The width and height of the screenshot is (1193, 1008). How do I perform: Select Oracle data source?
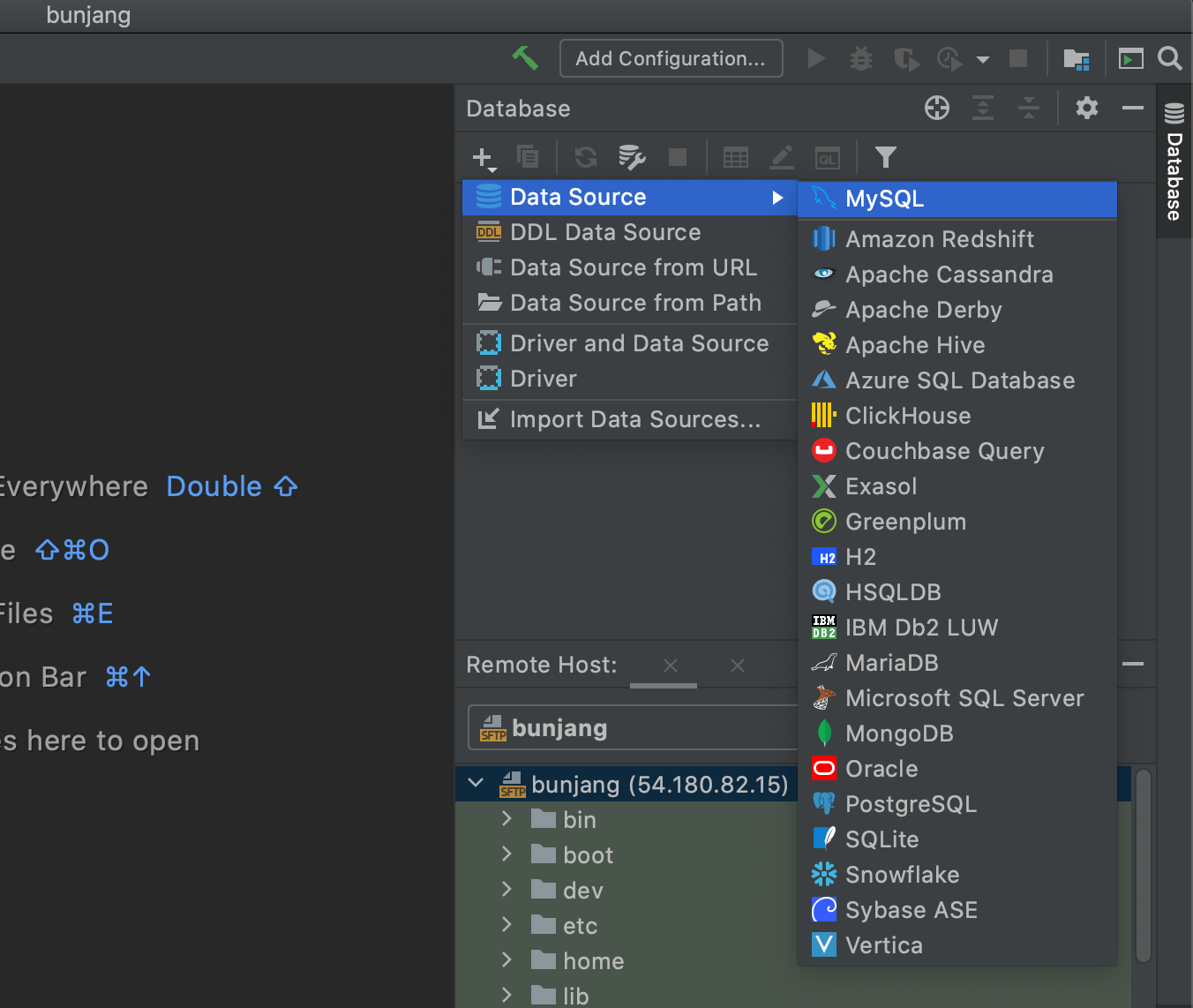click(957, 769)
